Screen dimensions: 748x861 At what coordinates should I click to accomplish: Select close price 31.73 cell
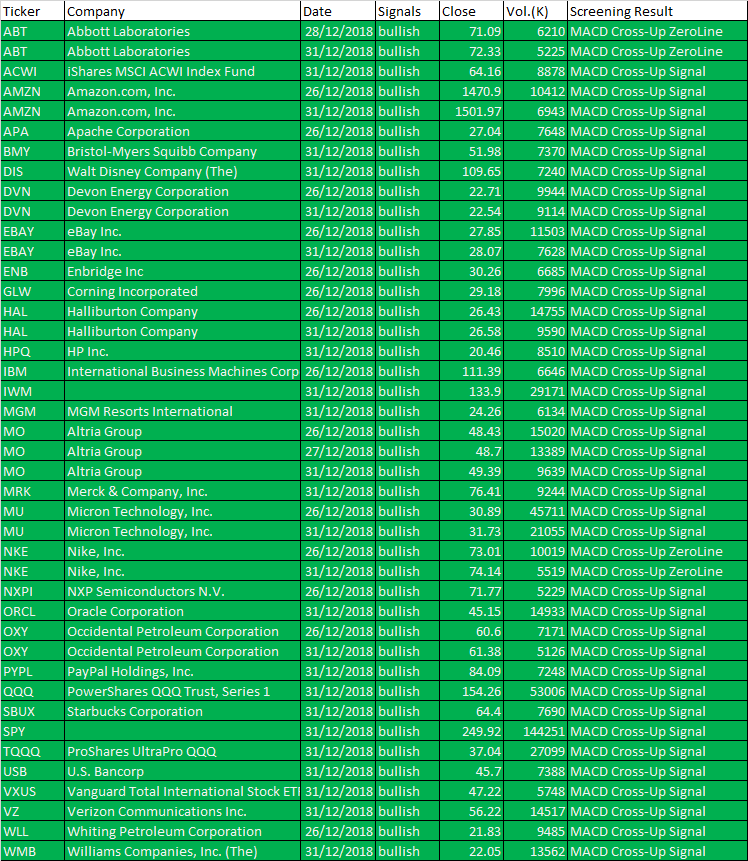click(471, 532)
